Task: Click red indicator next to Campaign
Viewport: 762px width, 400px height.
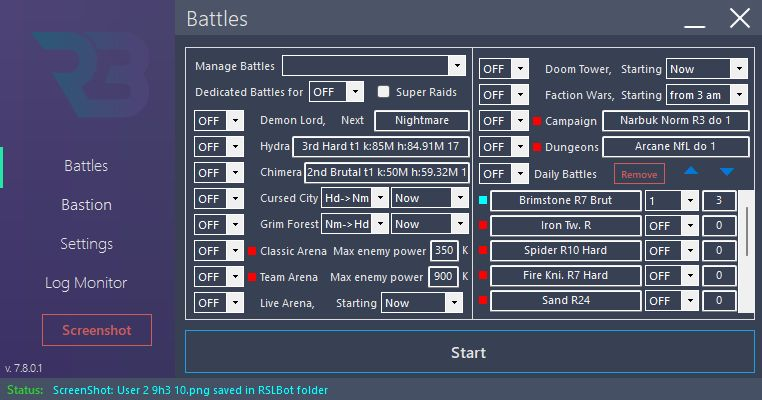Action: (537, 121)
